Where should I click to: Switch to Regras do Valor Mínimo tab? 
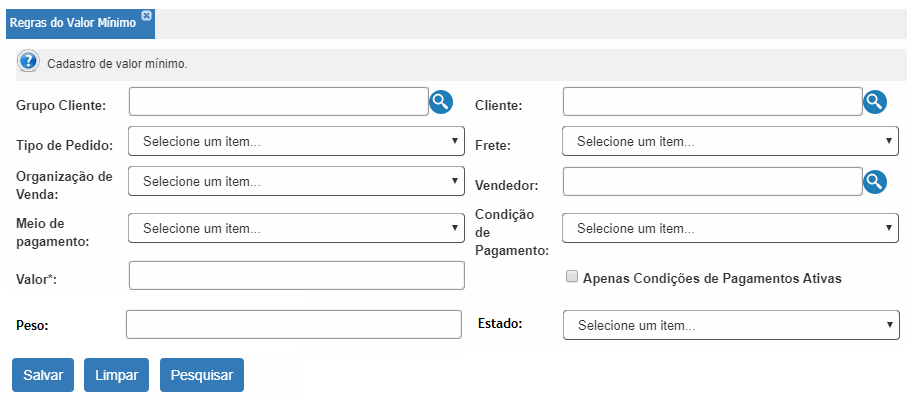[73, 23]
